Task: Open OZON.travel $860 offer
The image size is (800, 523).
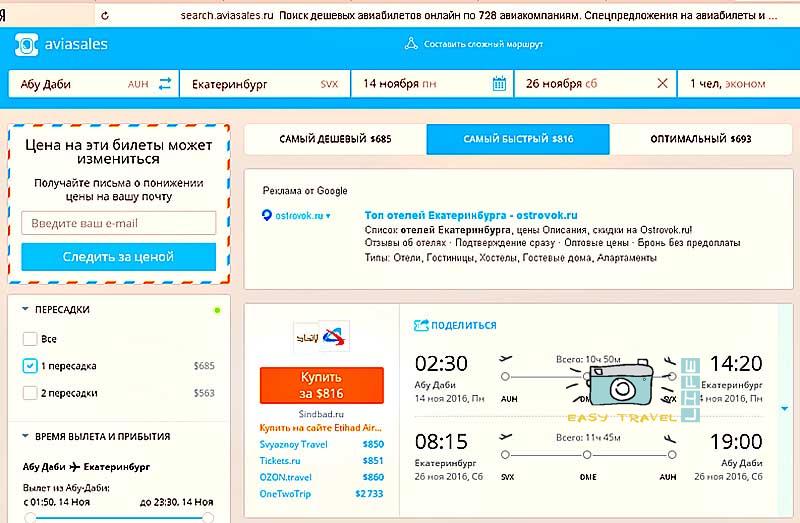Action: [321, 477]
